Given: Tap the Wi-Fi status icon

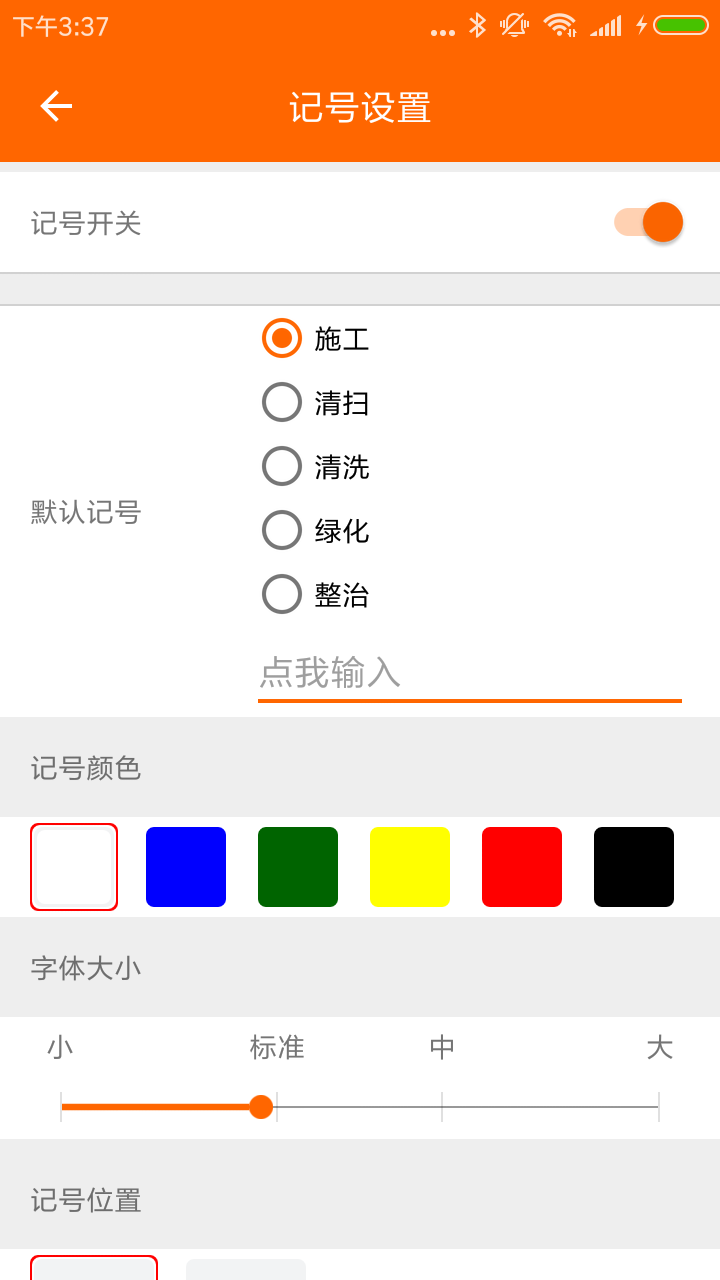Looking at the screenshot, I should [x=559, y=25].
